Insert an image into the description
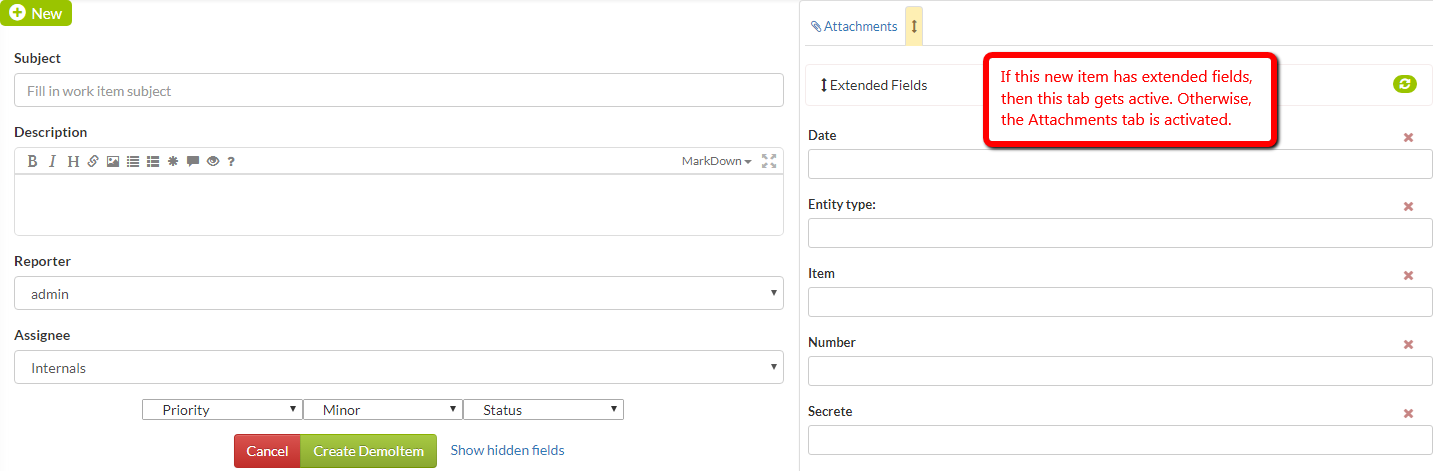The height and width of the screenshot is (471, 1433). click(x=113, y=161)
